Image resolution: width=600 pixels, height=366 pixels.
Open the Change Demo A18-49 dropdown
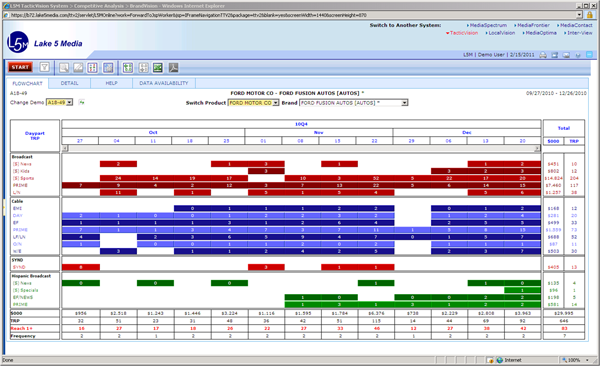59,103
